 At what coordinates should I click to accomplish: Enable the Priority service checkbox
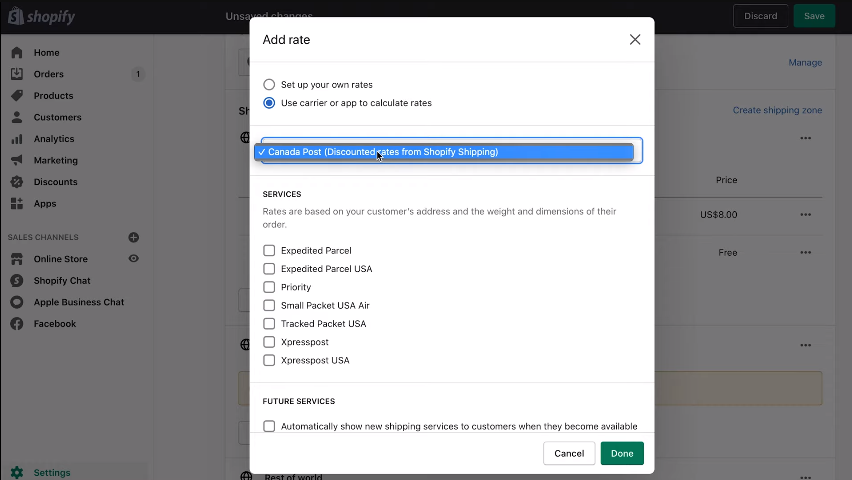[269, 287]
